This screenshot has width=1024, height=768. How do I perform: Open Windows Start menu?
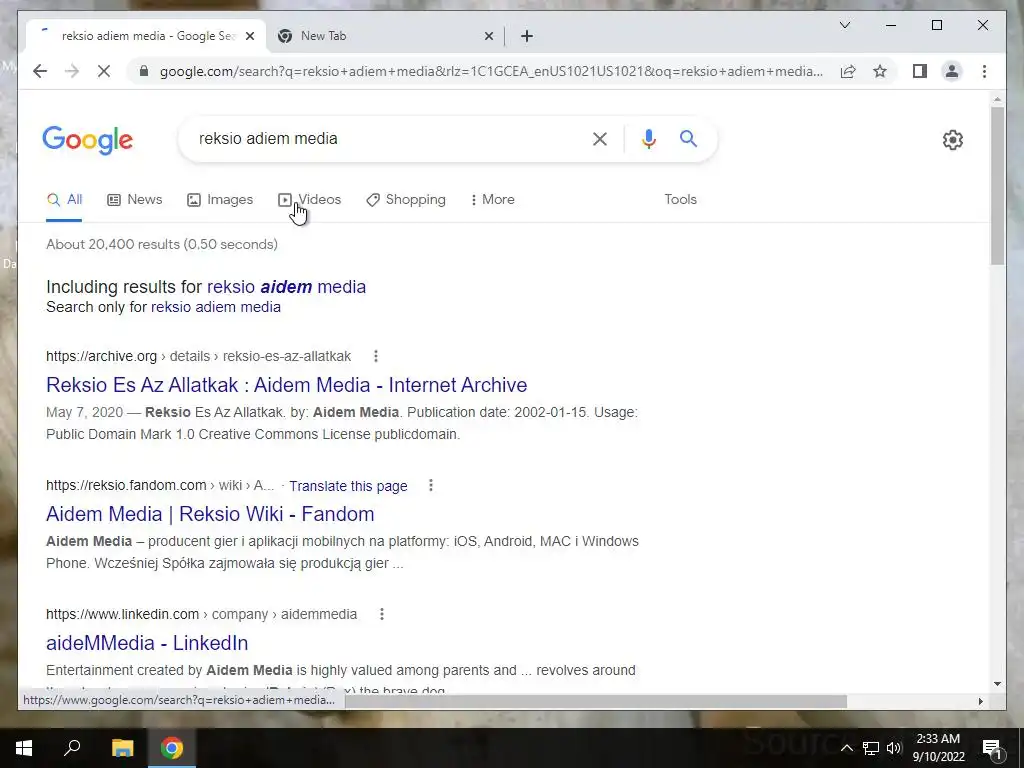tap(24, 748)
